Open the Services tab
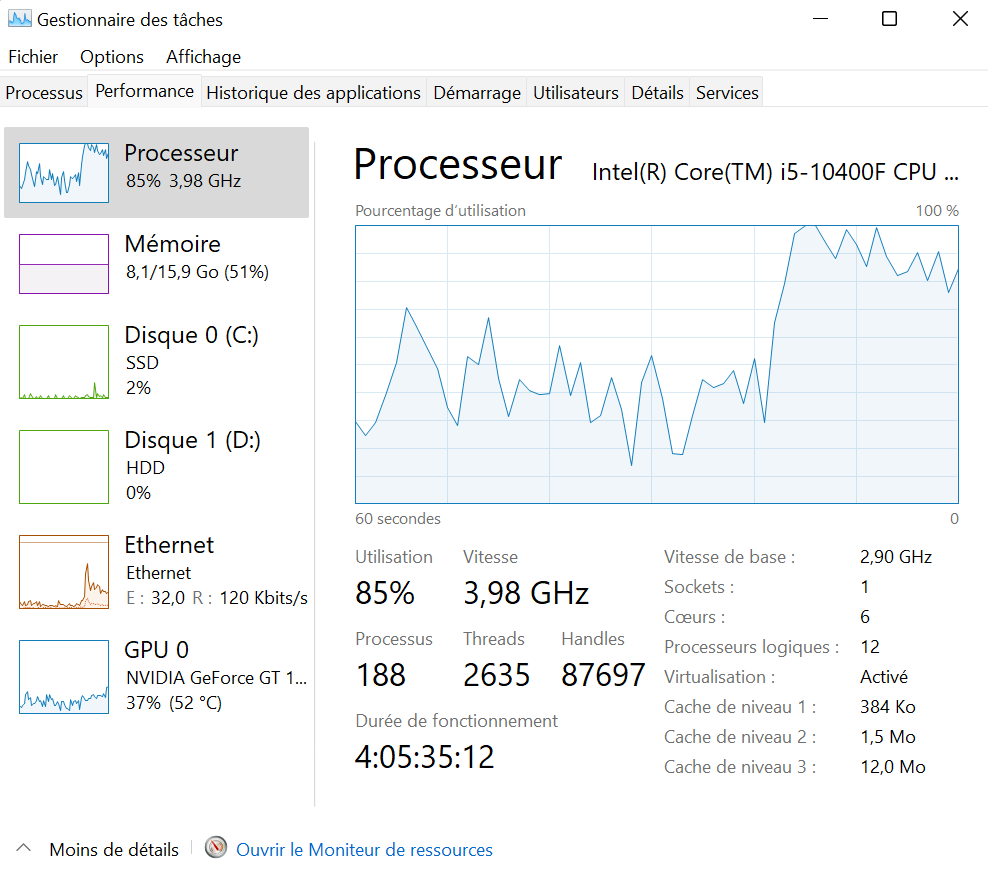 tap(727, 93)
